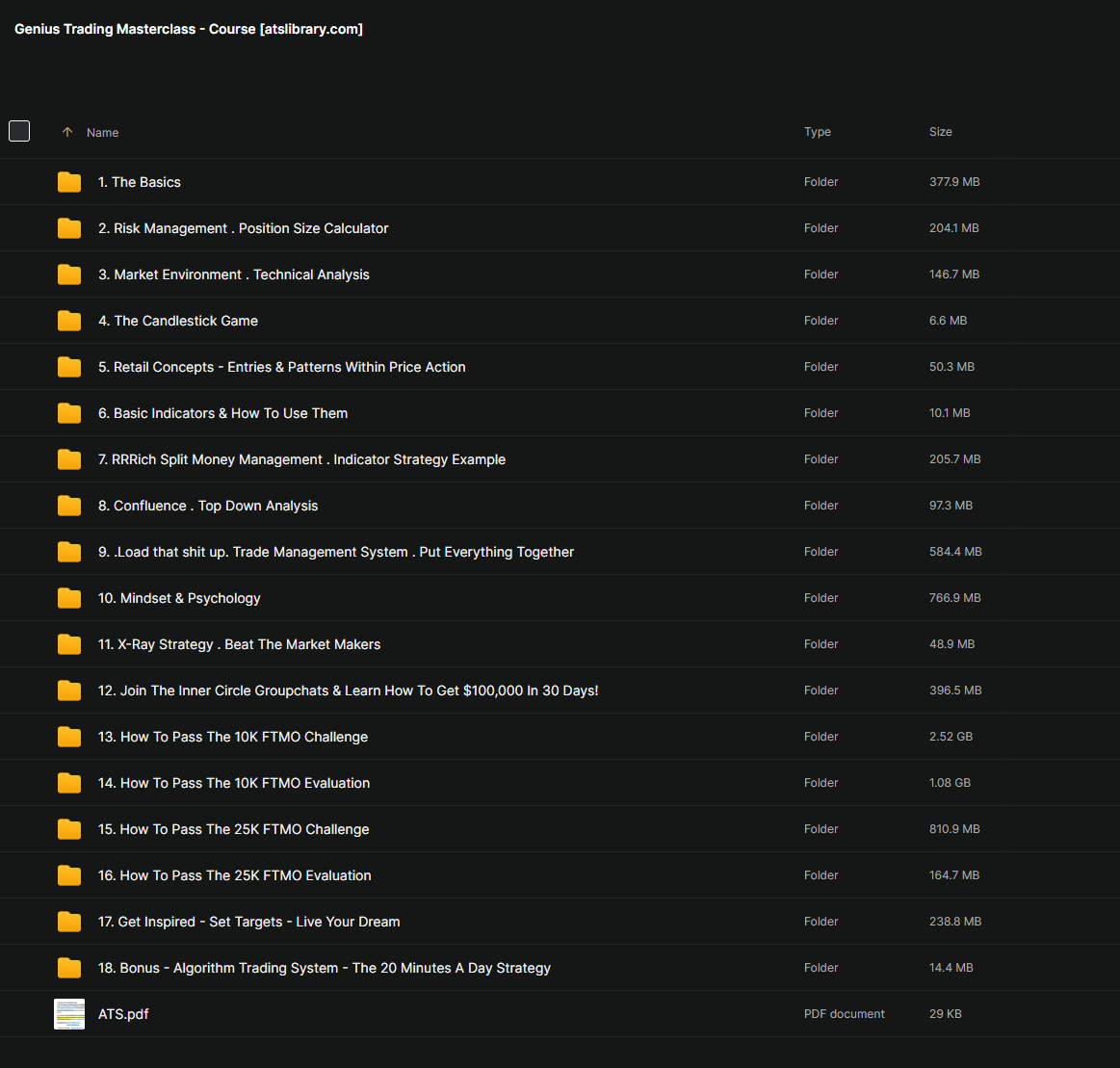This screenshot has width=1120, height=1068.
Task: Open 17. Get Inspired - Set Targets folder
Action: 249,923
